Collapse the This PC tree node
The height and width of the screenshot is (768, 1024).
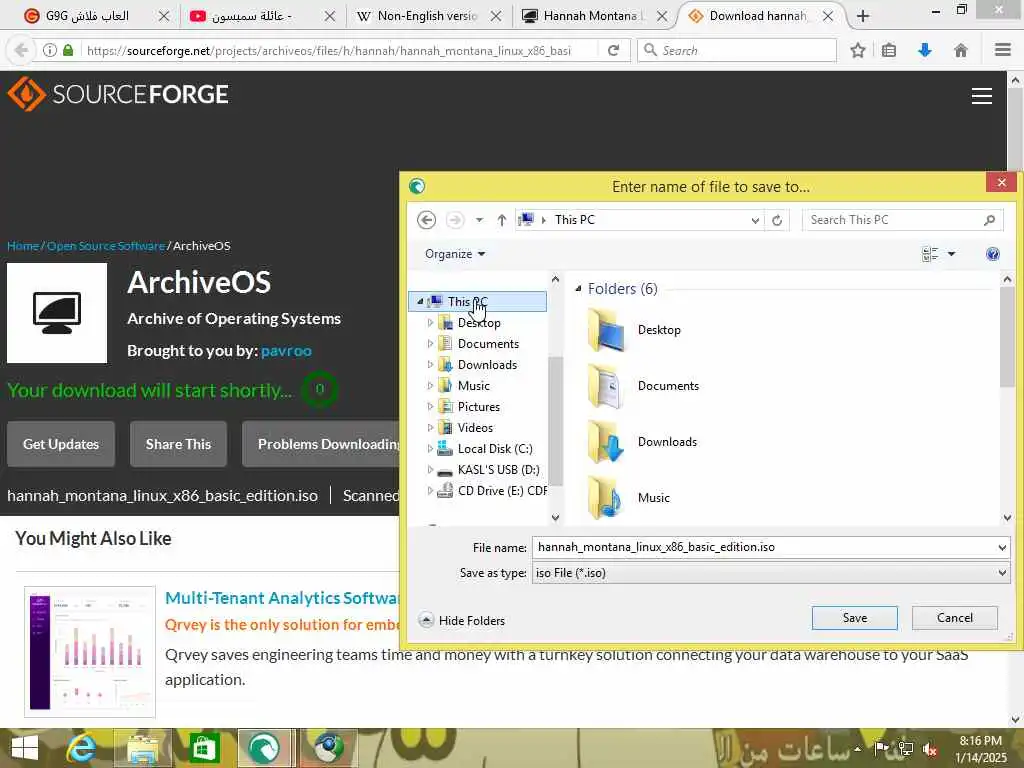point(420,302)
